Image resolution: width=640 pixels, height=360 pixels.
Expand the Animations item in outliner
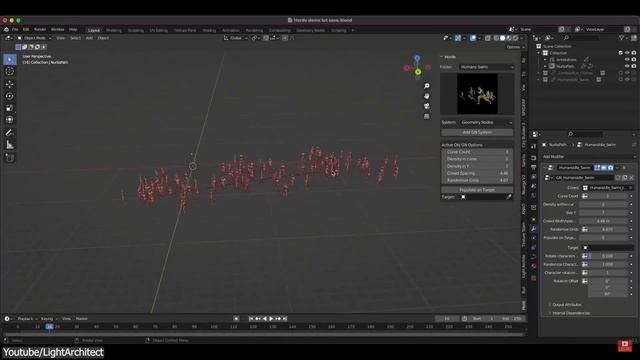click(545, 60)
